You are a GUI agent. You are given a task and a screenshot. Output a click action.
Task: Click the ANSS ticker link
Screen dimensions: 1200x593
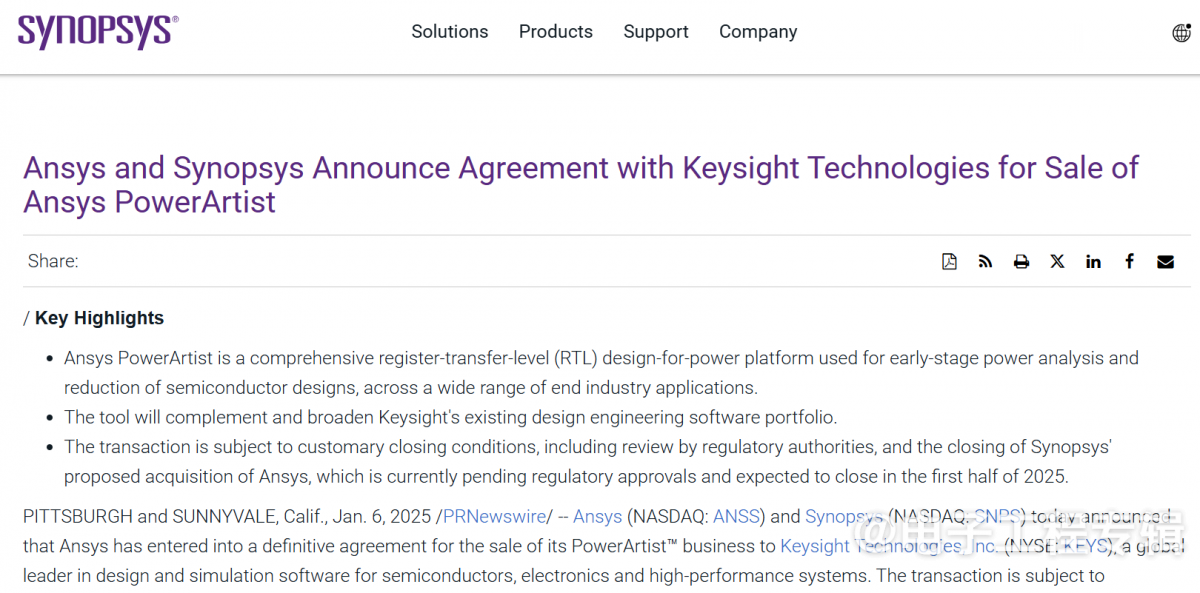737,517
